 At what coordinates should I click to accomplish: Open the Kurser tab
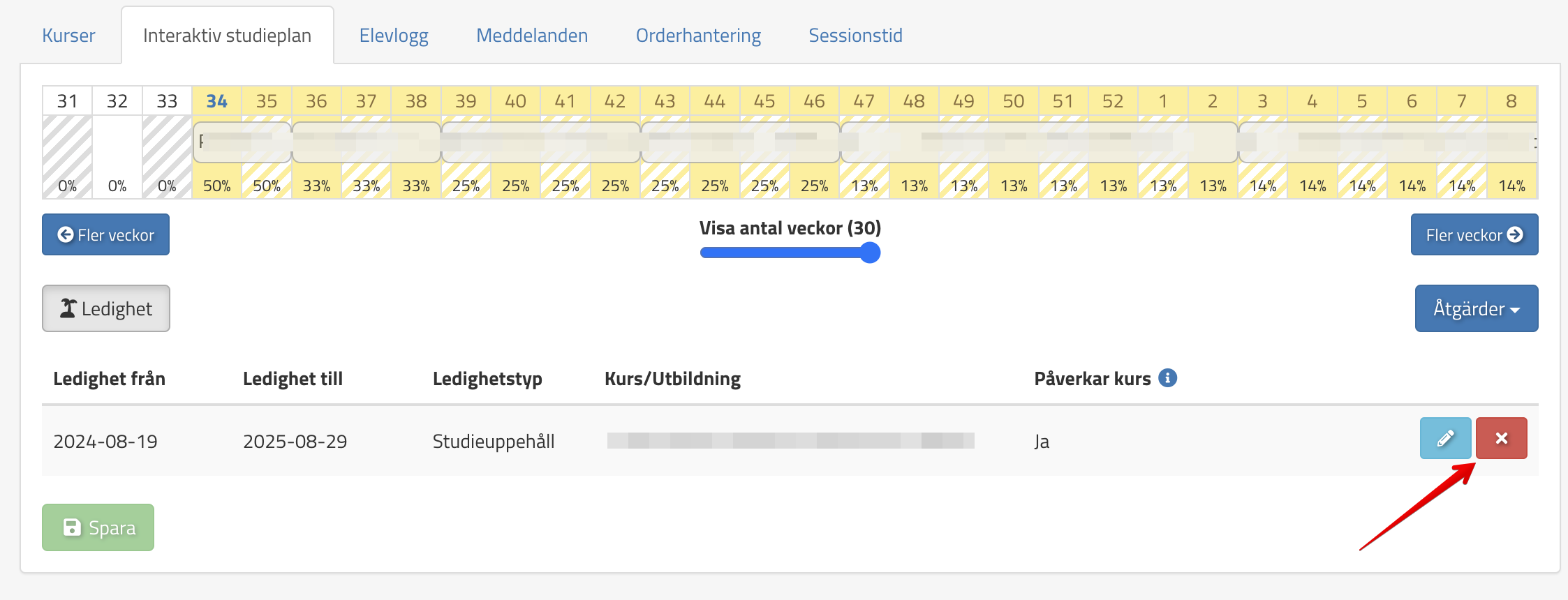[x=68, y=36]
